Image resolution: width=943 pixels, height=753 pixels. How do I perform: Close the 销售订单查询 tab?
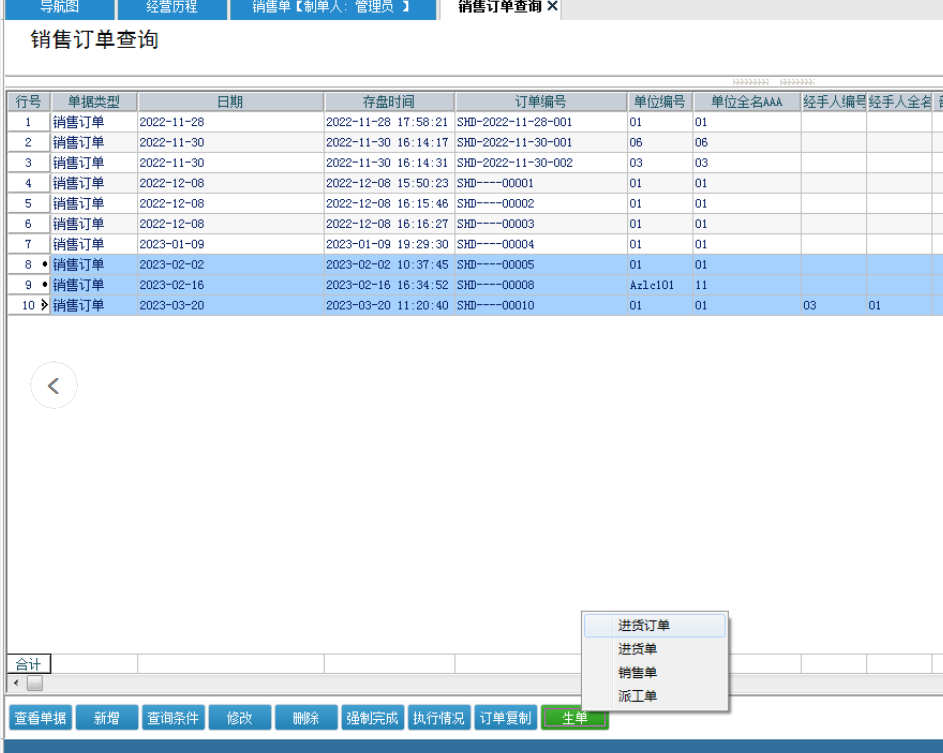click(553, 7)
